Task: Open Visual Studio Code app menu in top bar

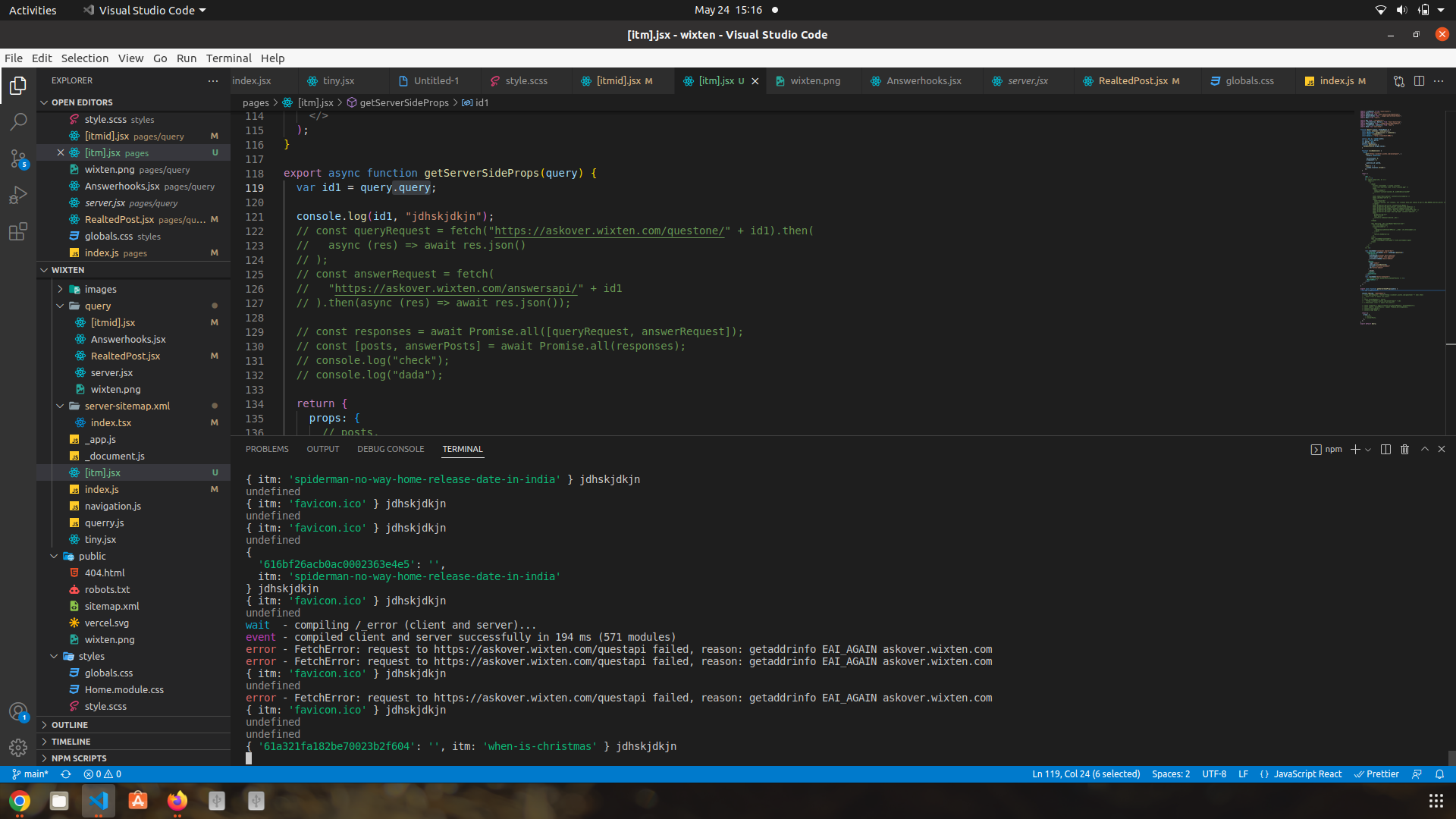Action: (x=144, y=10)
